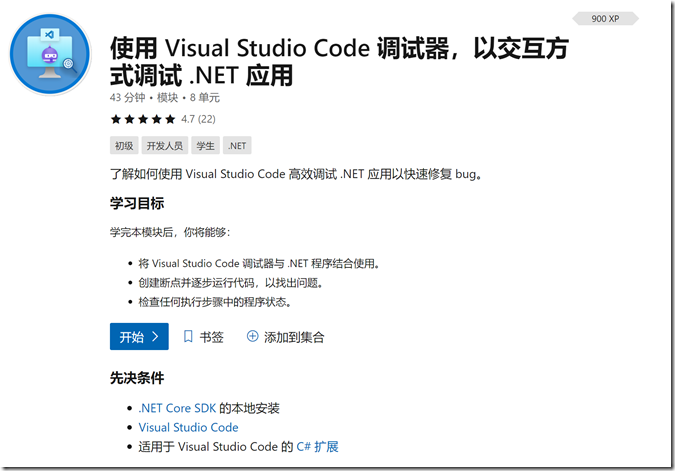Click the 4.7 (22) rating text
675x471 pixels.
198,119
